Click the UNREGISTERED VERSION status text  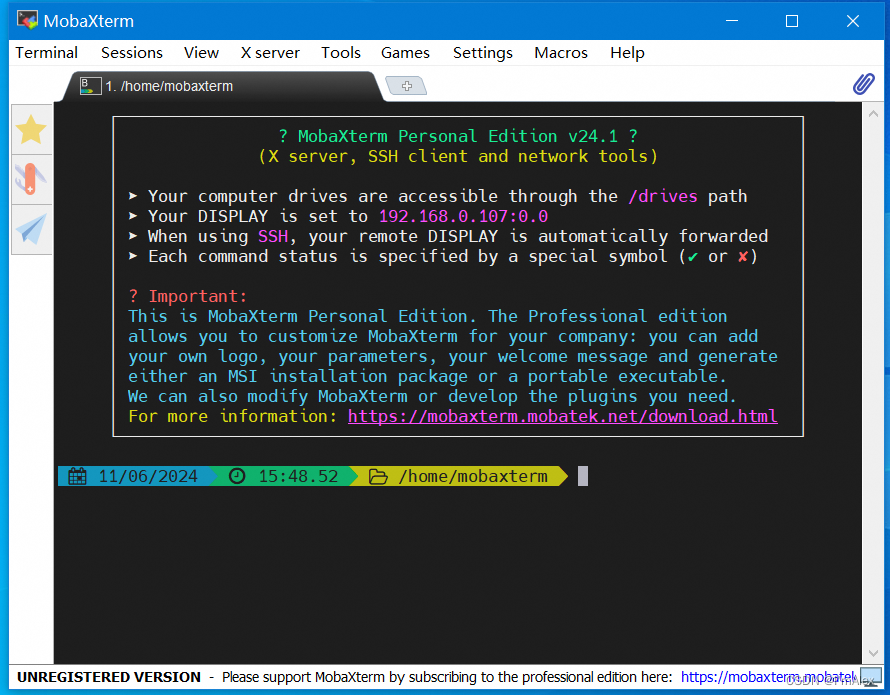(109, 677)
